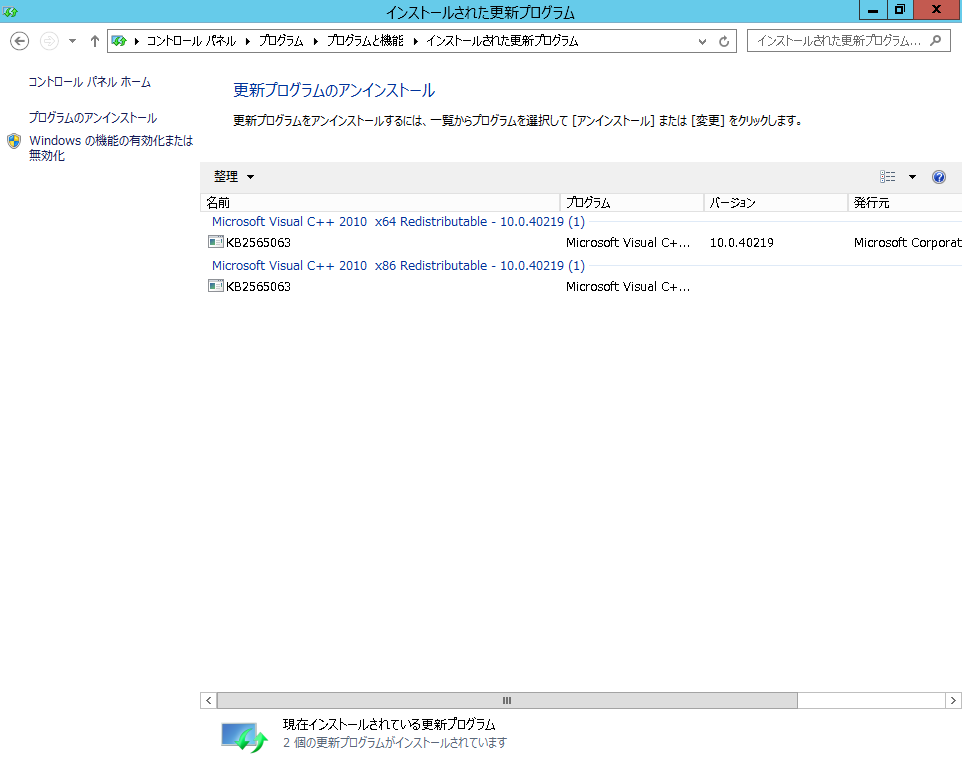Restore down the window

(x=899, y=10)
